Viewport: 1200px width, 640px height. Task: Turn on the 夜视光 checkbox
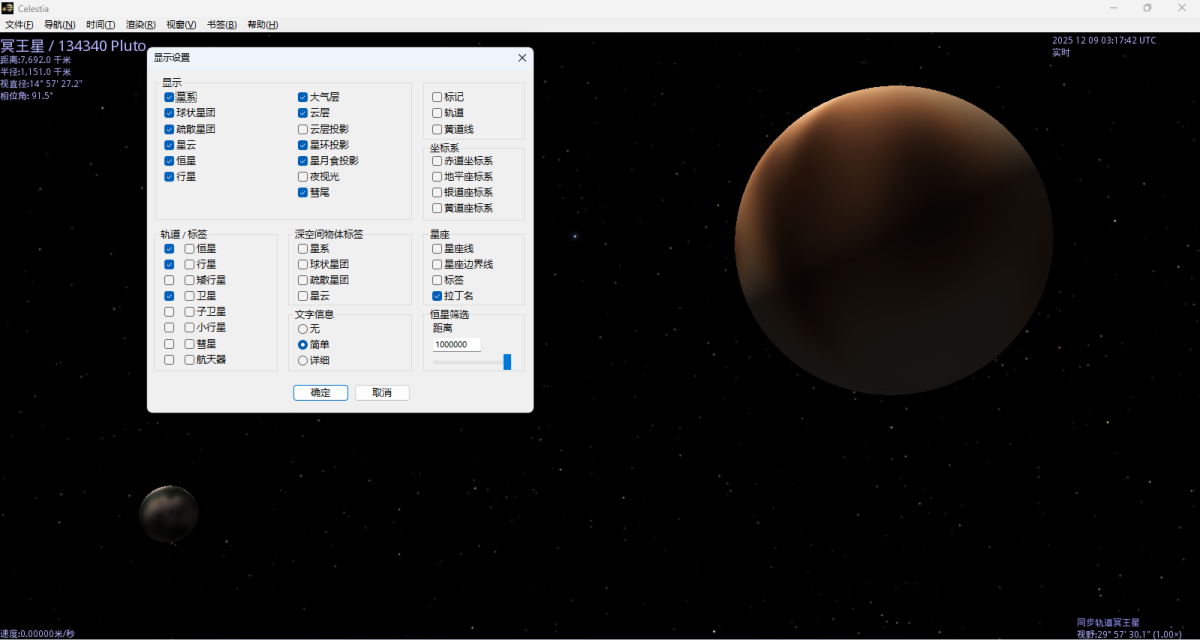coord(303,176)
